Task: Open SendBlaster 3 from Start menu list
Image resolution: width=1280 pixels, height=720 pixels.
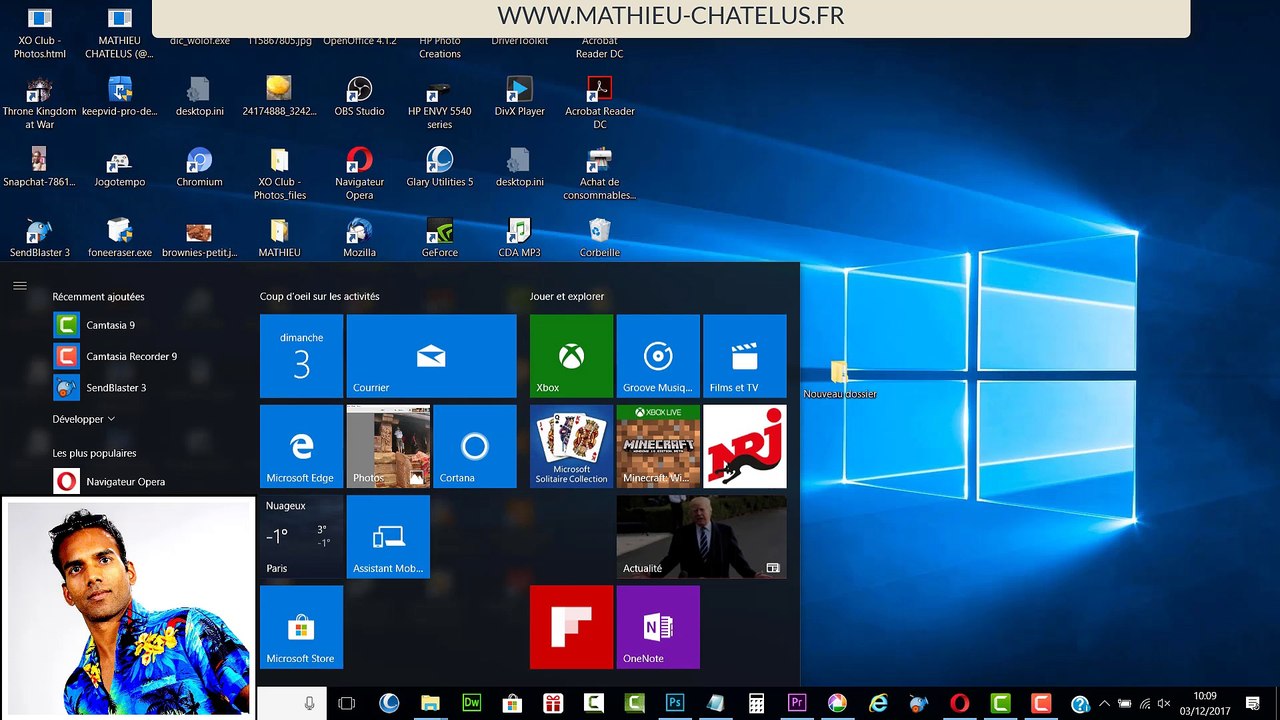Action: click(x=100, y=387)
